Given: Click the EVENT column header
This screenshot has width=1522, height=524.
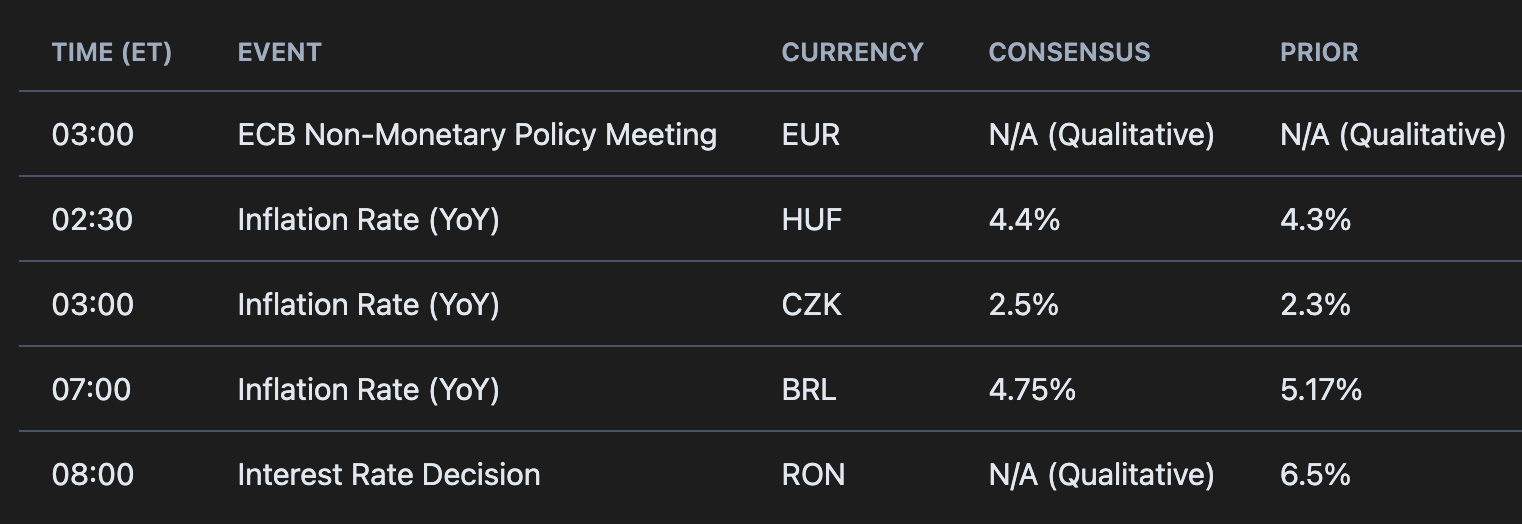Looking at the screenshot, I should tap(279, 52).
